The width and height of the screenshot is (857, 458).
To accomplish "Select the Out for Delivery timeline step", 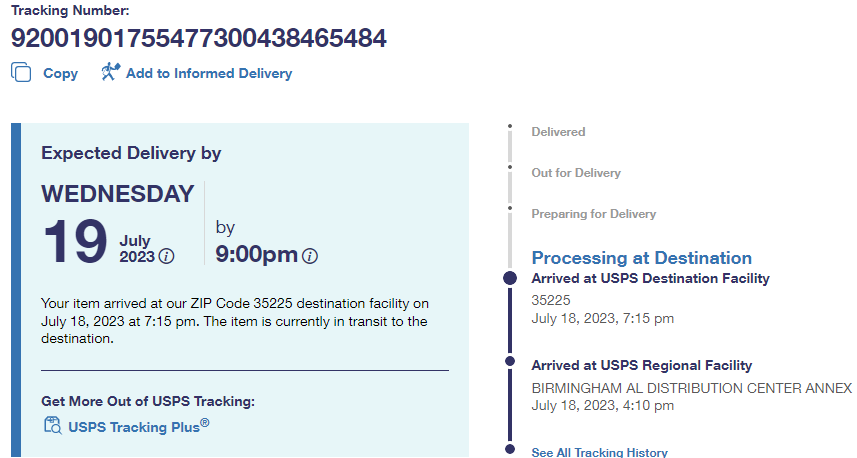I will point(576,173).
